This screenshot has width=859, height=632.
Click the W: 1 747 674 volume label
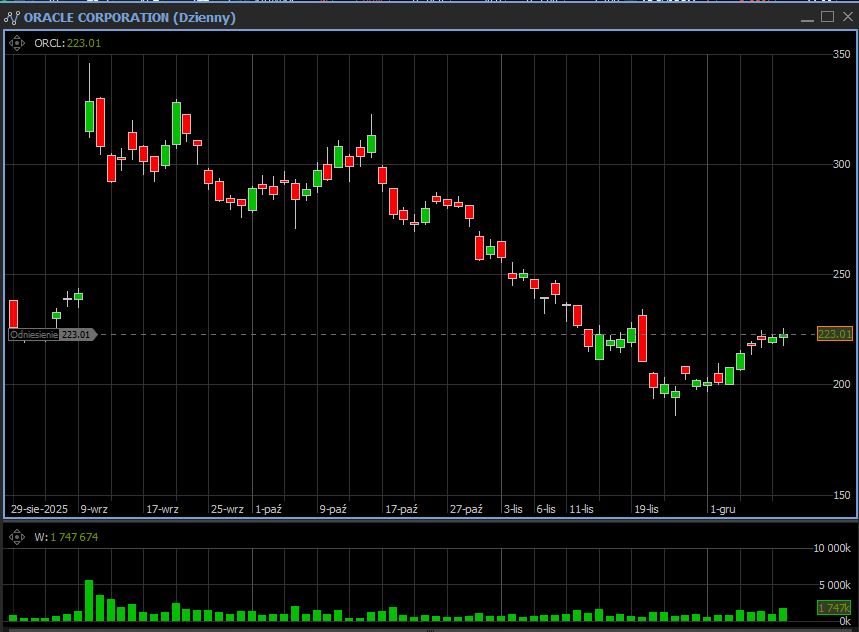[x=66, y=537]
